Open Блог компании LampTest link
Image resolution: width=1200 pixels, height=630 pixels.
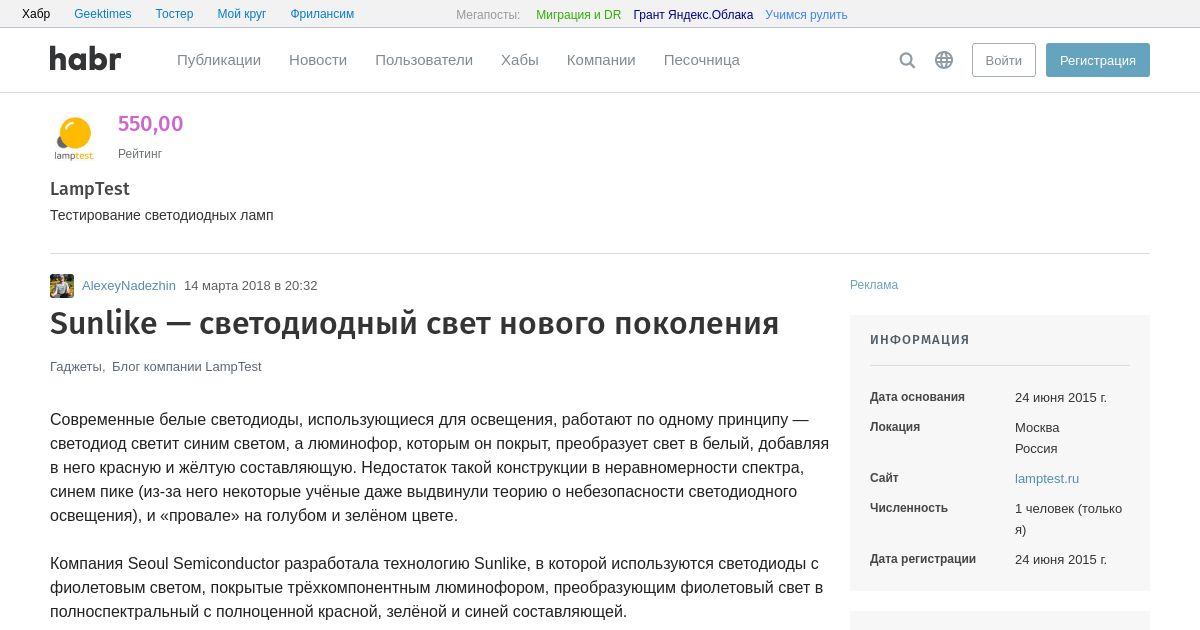[x=187, y=367]
